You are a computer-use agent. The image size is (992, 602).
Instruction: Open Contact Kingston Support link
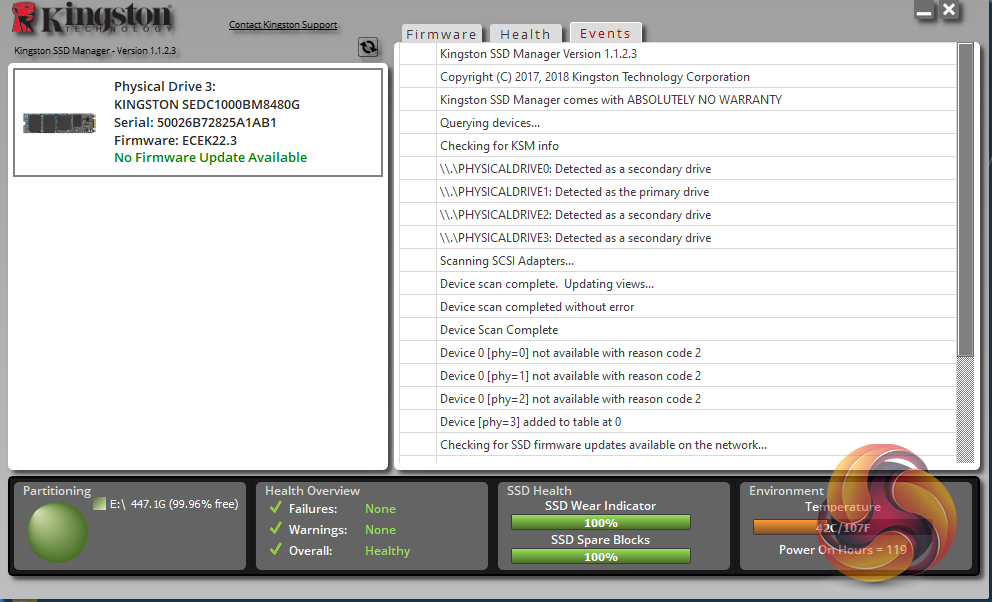click(283, 25)
